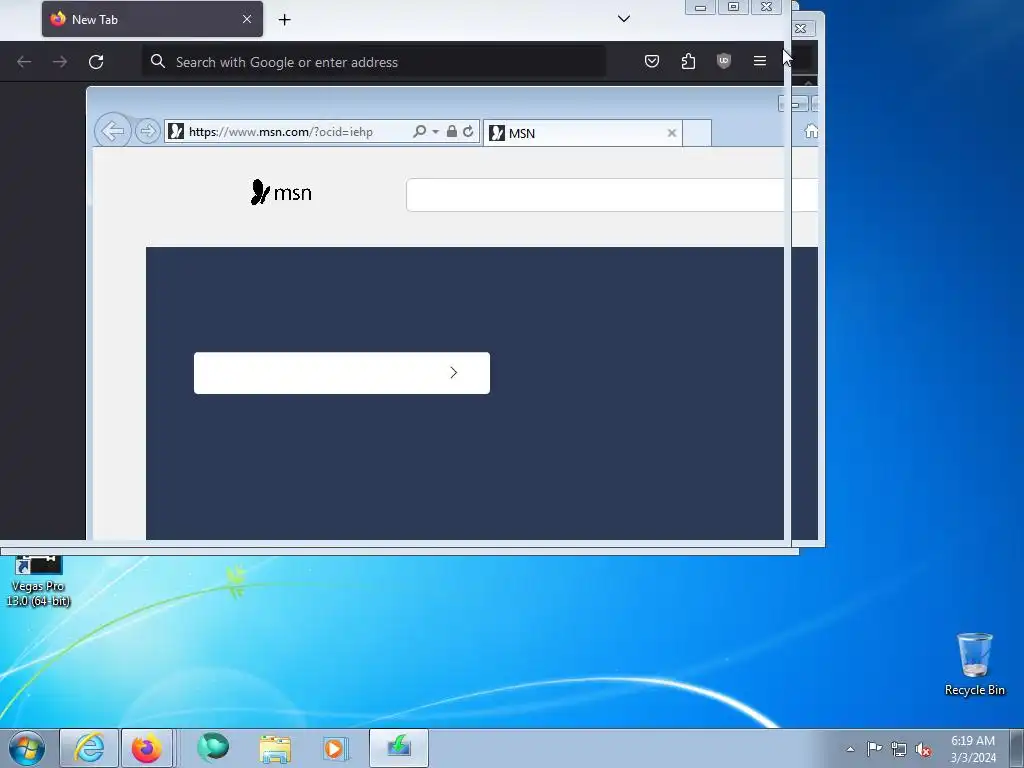Open the Firefox extensions puzzle icon
1024x768 pixels.
[x=688, y=61]
